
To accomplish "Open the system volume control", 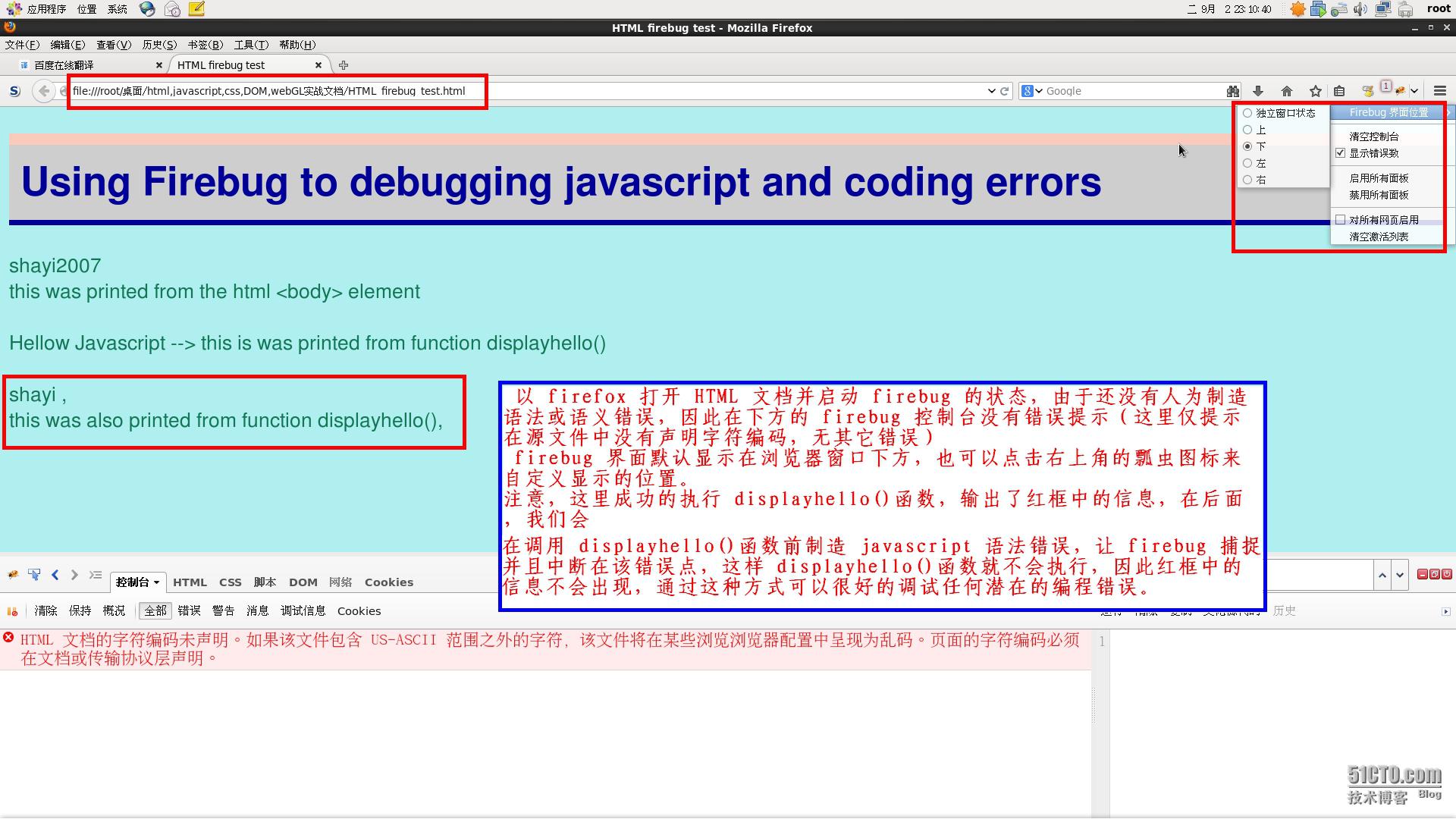I will [x=1360, y=9].
